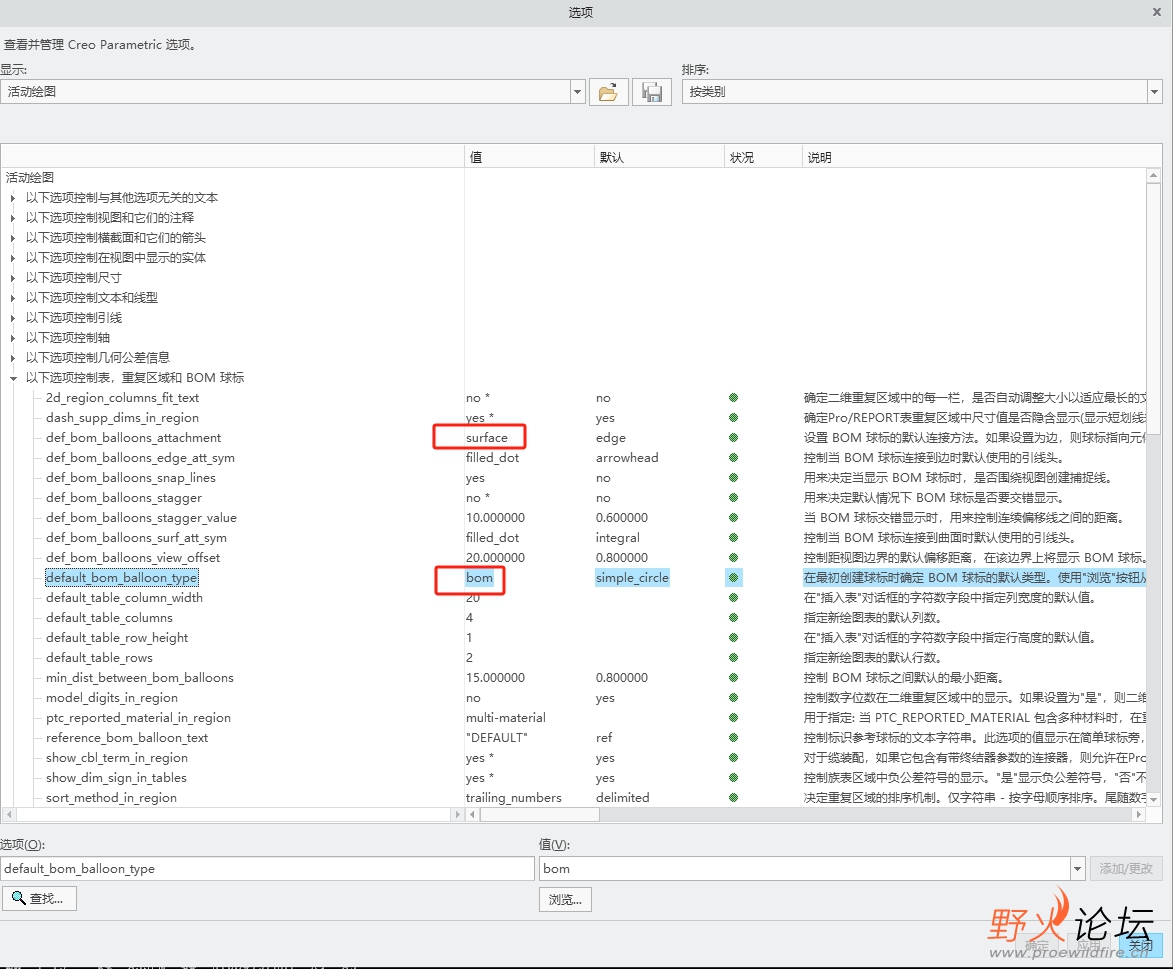Image resolution: width=1173 pixels, height=969 pixels.
Task: Click the simple_circle default value
Action: [x=632, y=578]
